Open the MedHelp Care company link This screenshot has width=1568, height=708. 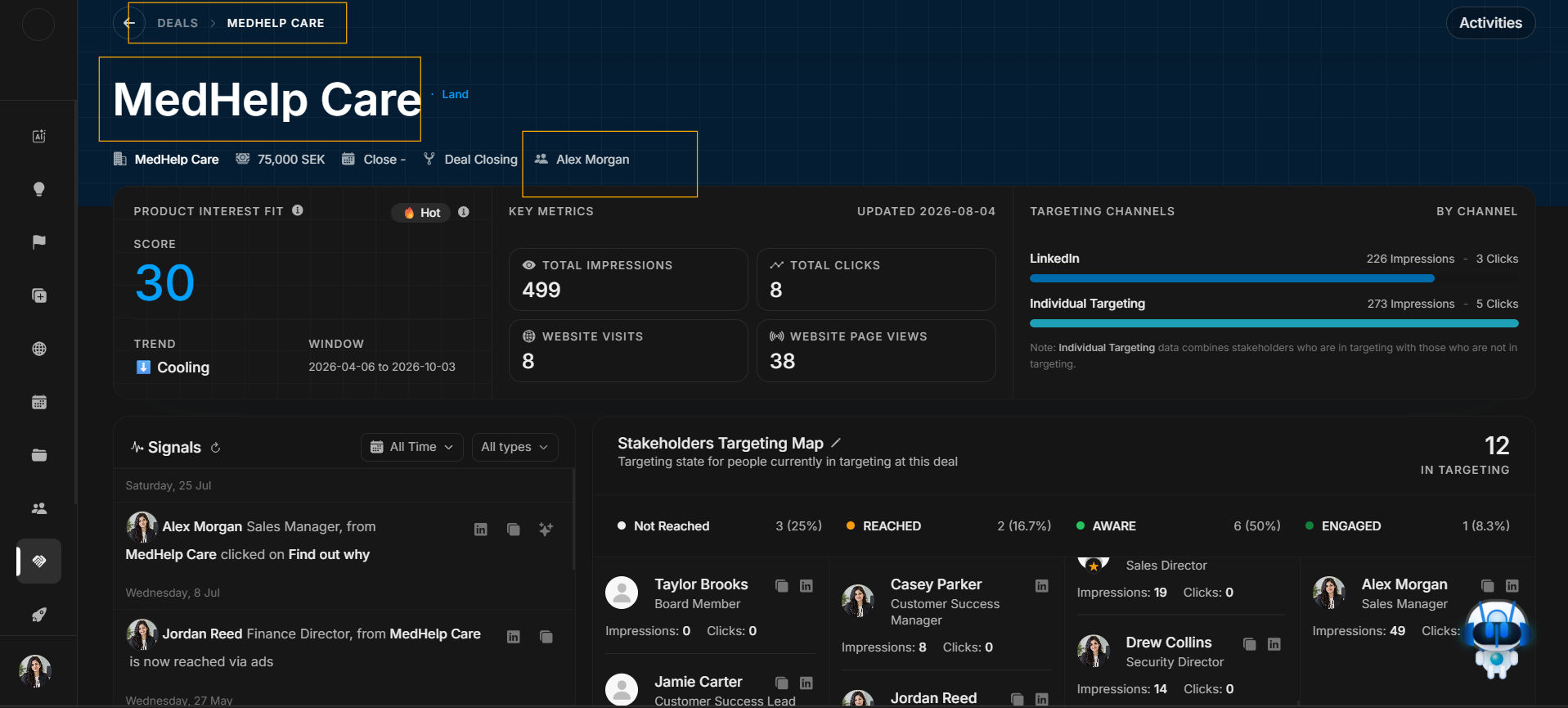[177, 160]
